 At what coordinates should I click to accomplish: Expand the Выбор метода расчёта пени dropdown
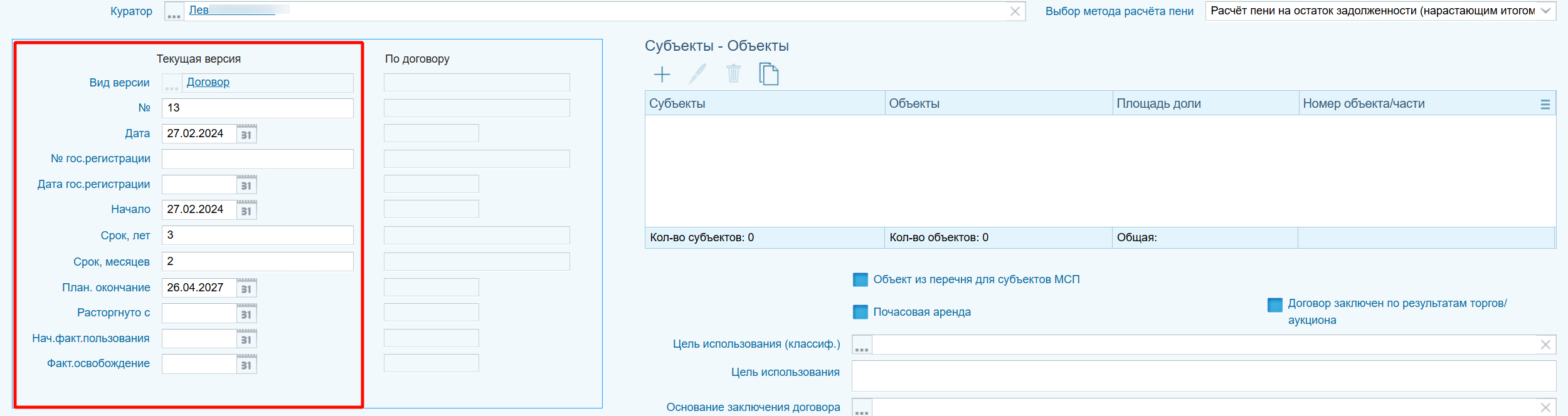[1545, 11]
